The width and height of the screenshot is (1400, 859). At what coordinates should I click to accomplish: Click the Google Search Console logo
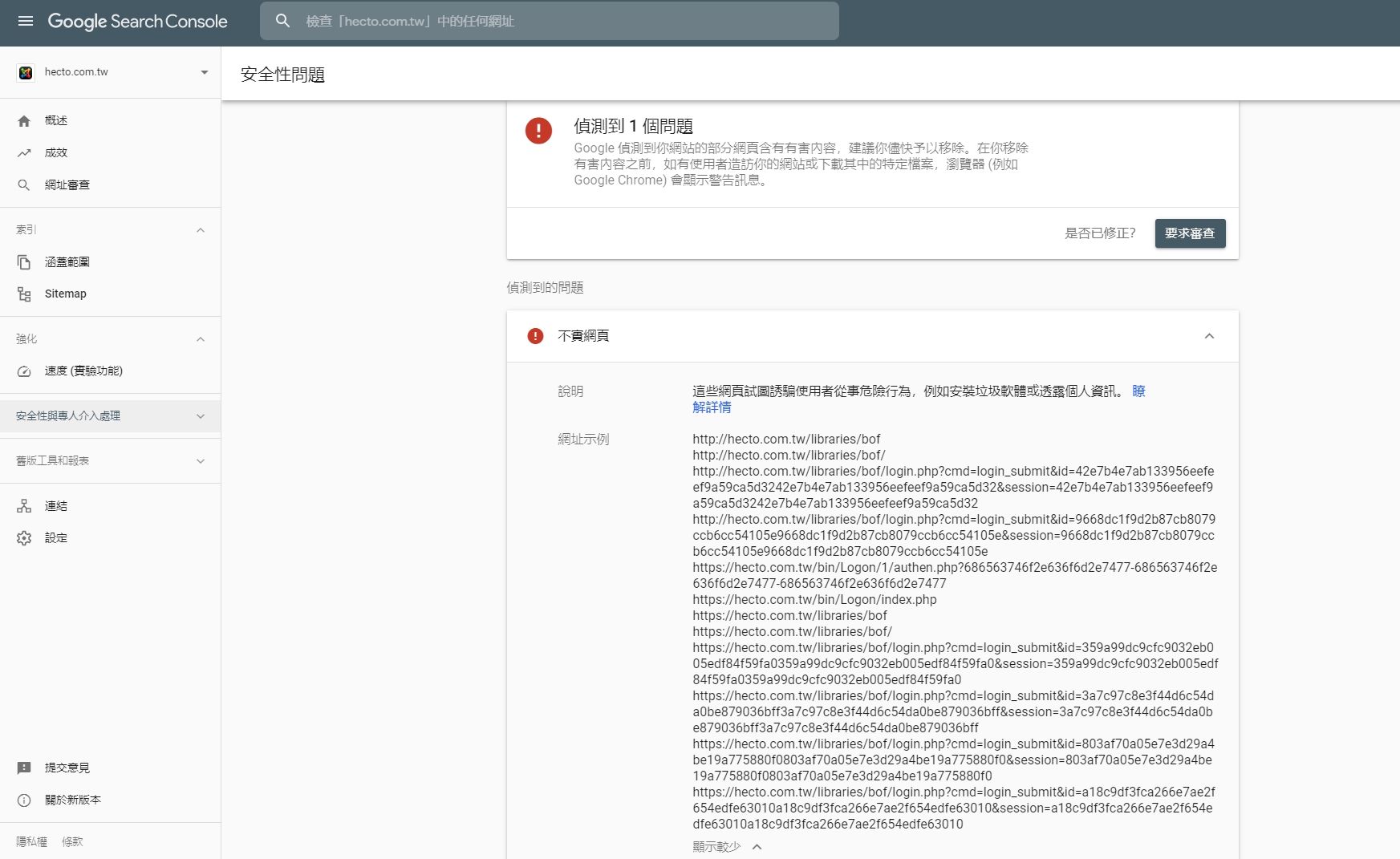coord(137,22)
